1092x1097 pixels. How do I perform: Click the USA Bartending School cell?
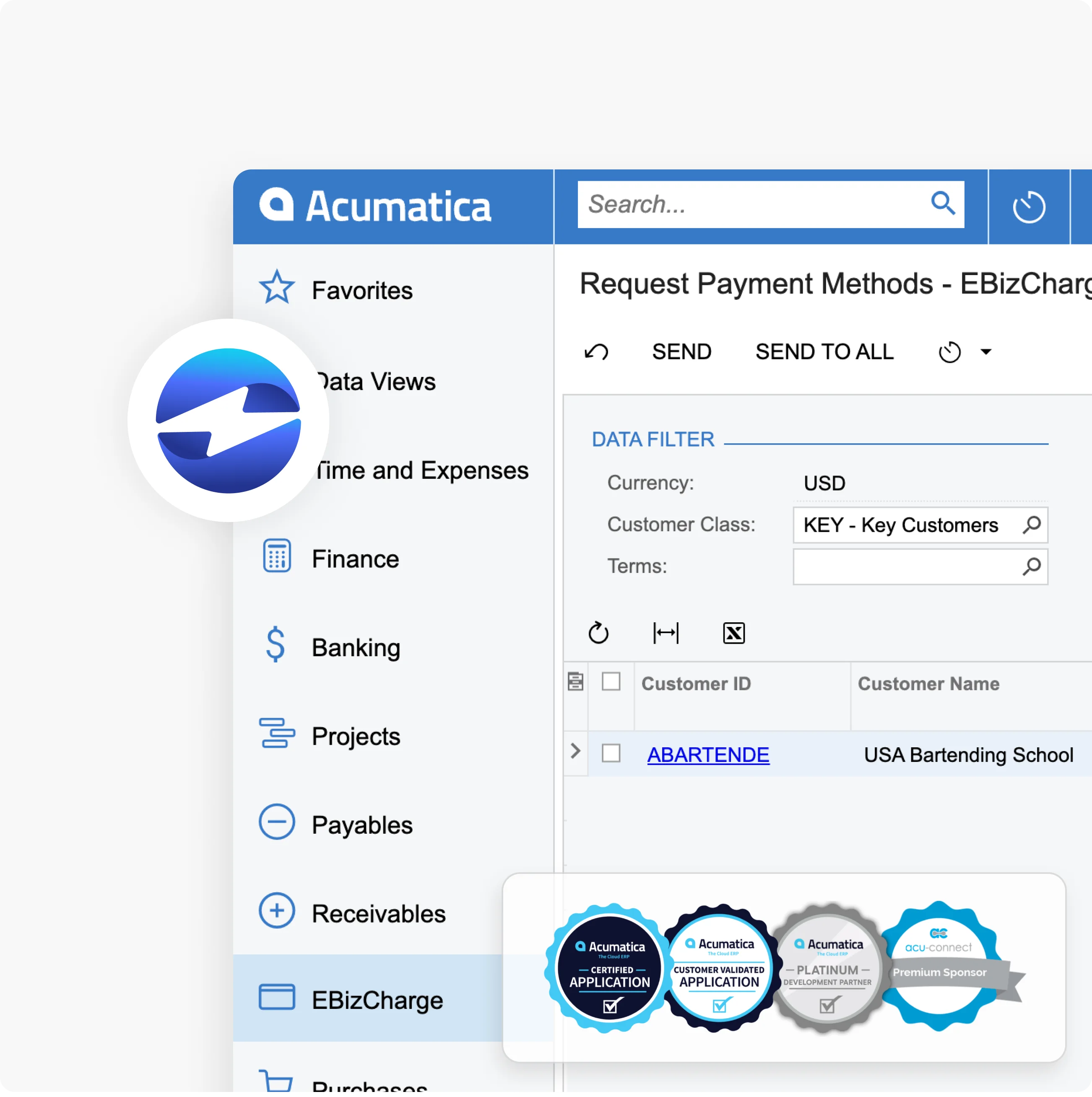coord(968,755)
